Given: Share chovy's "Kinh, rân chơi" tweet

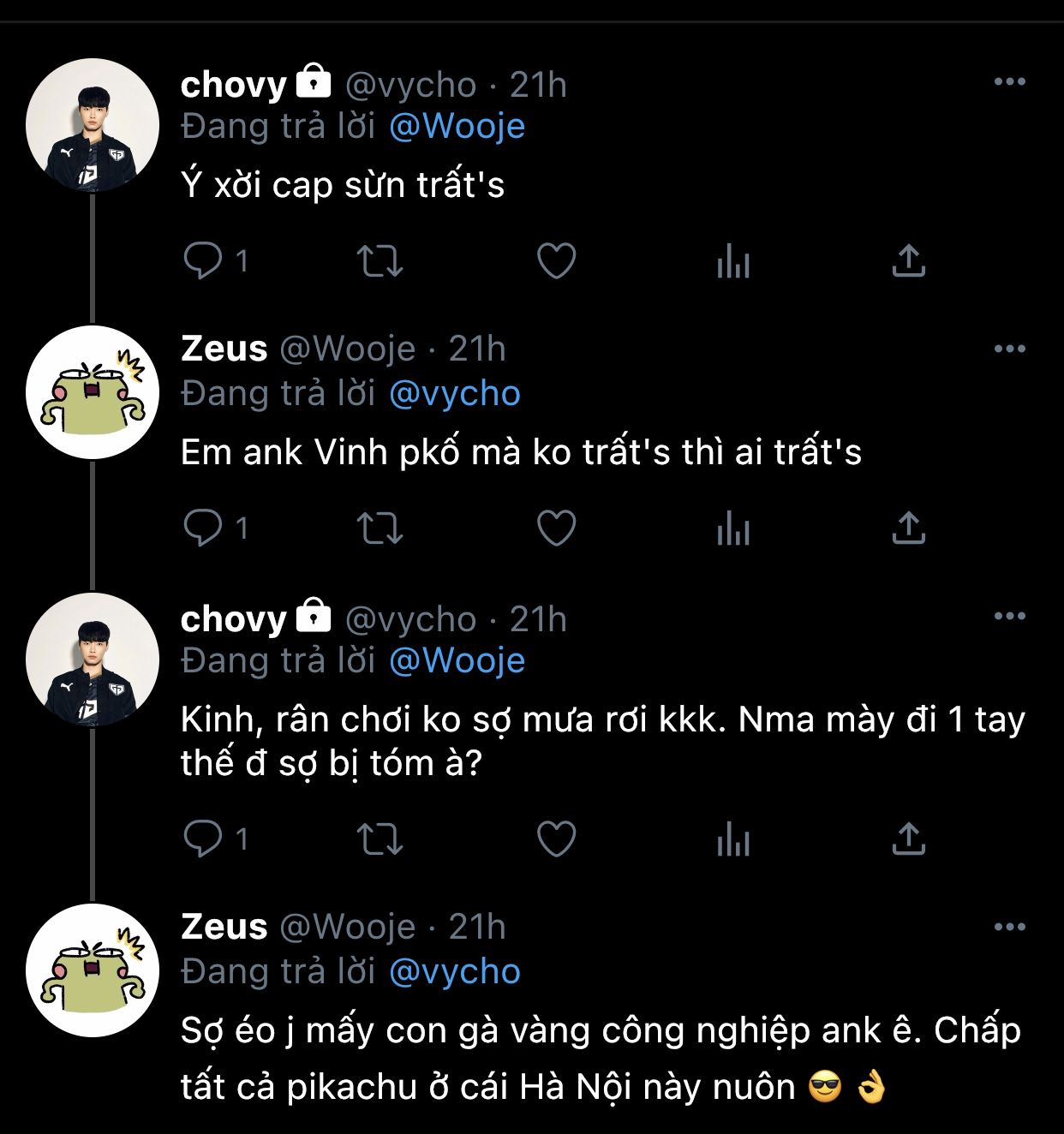Looking at the screenshot, I should point(908,839).
